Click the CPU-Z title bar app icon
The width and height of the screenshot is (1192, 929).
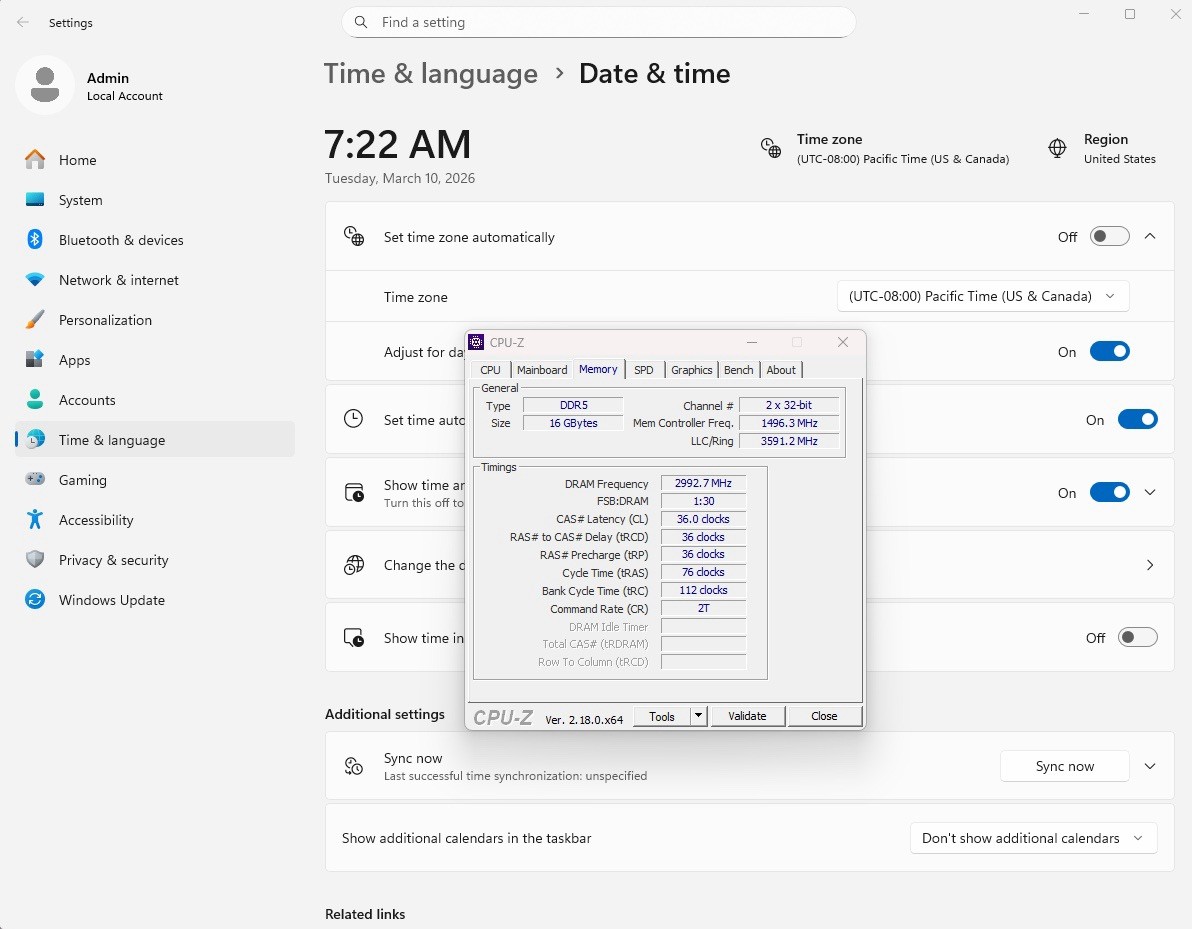pos(477,343)
